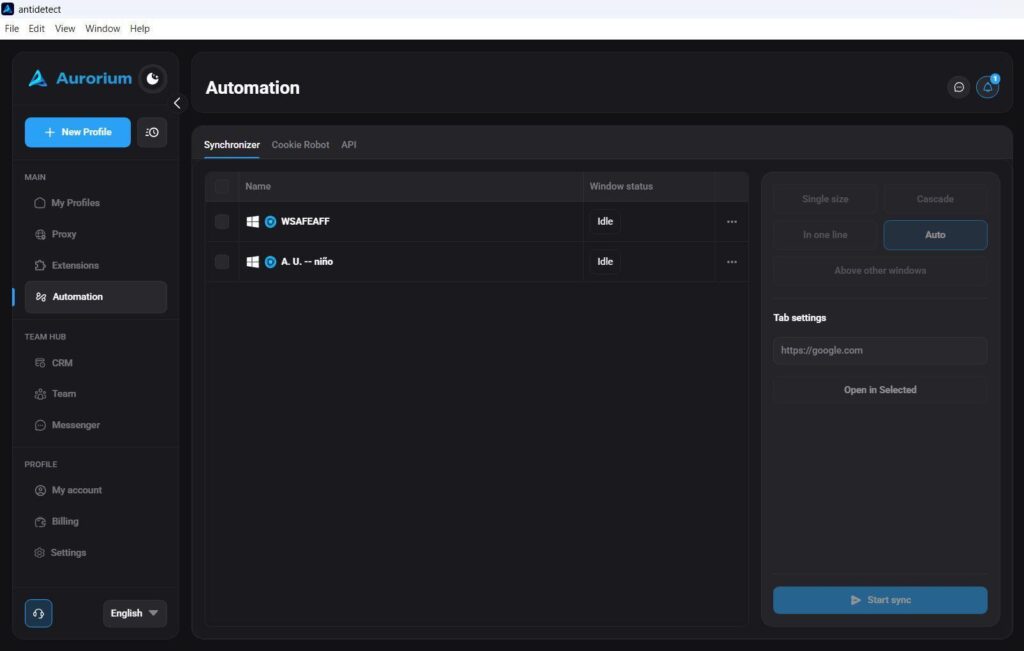1024x651 pixels.
Task: Open the View menu
Action: click(x=65, y=29)
